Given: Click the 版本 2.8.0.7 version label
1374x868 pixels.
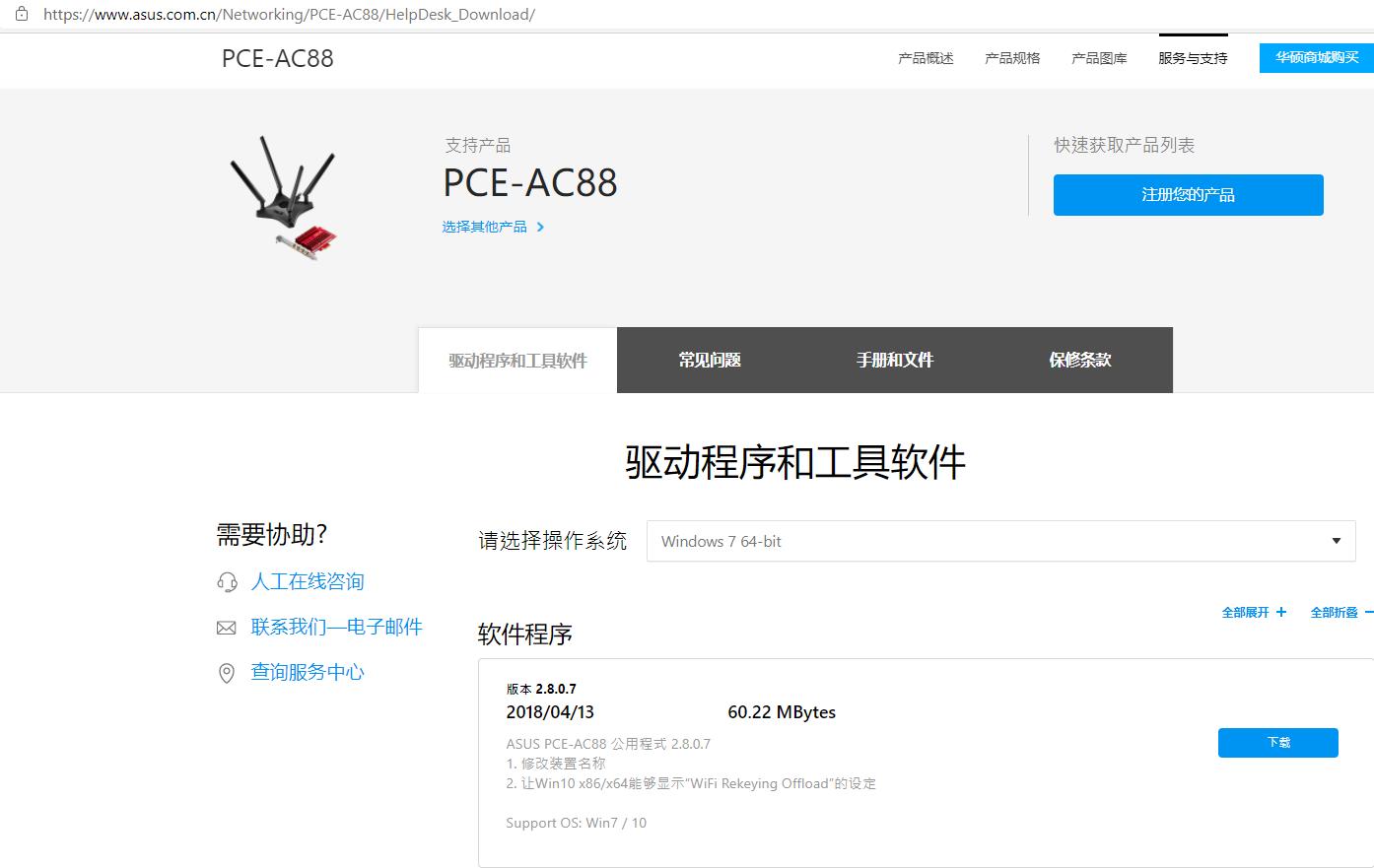Looking at the screenshot, I should tap(541, 689).
